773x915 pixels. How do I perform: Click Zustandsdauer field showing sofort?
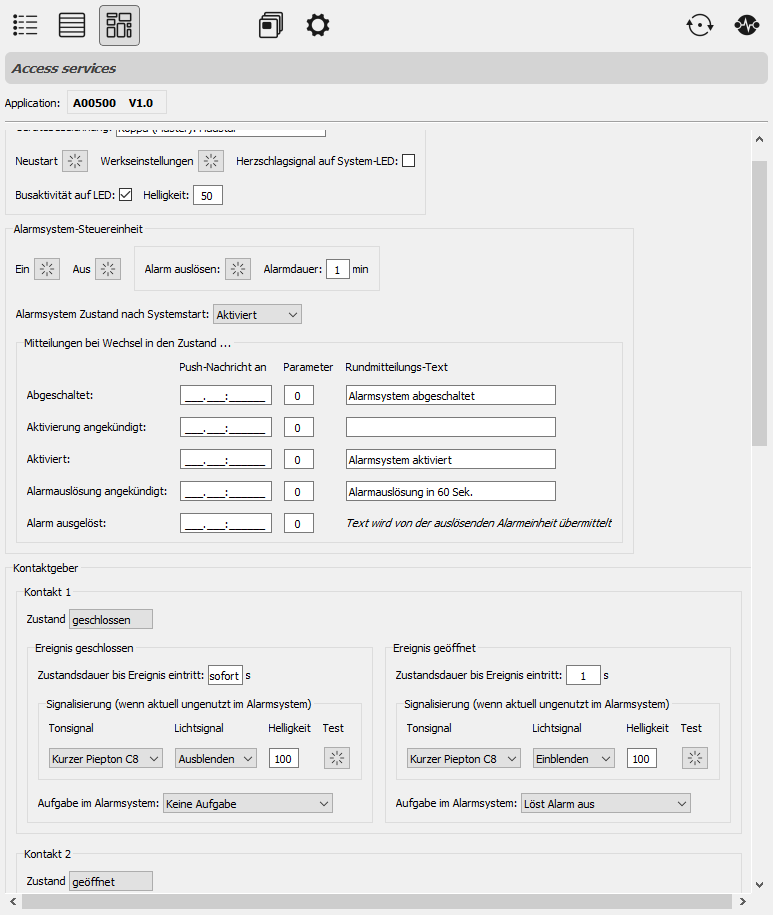(x=225, y=675)
